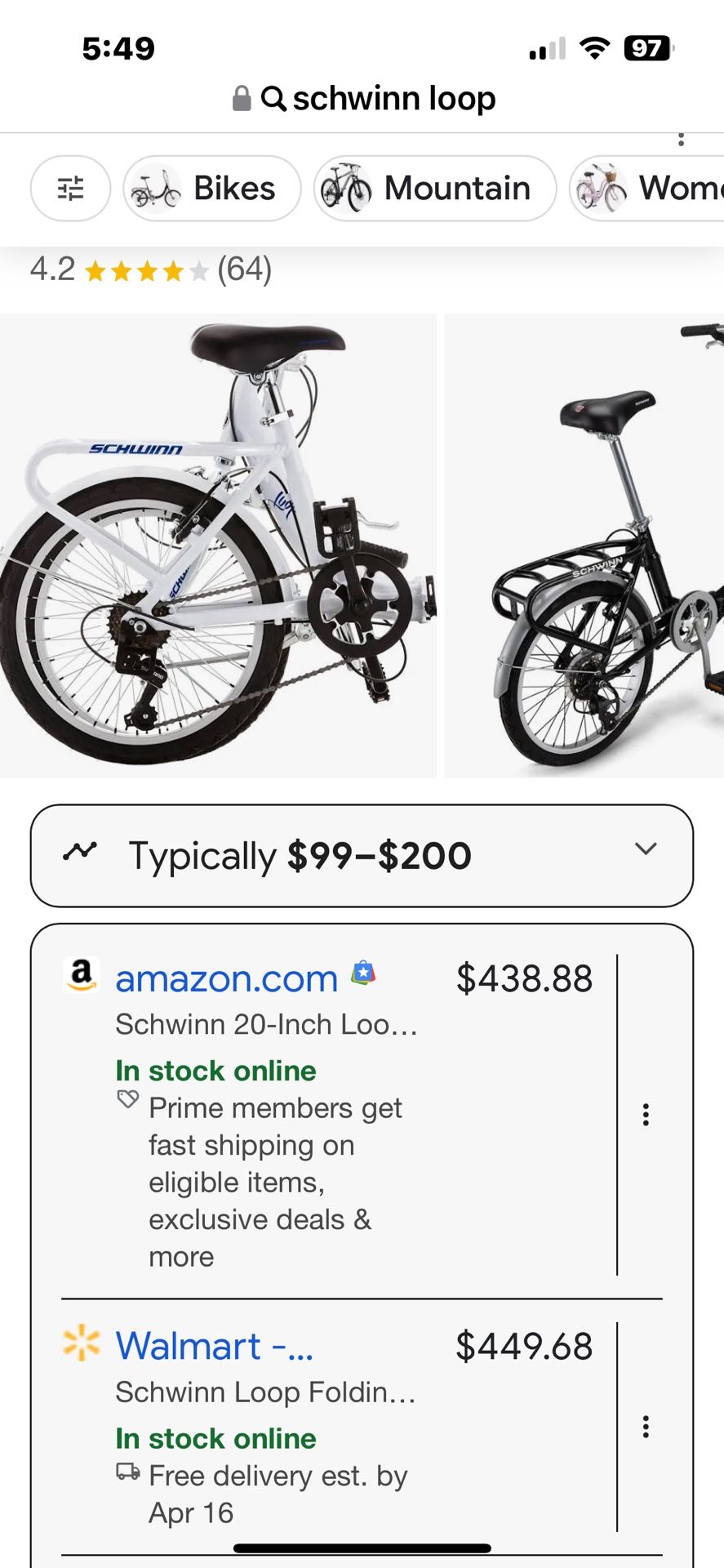The height and width of the screenshot is (1568, 724).
Task: Click the Walmart spark logo icon
Action: (80, 1345)
